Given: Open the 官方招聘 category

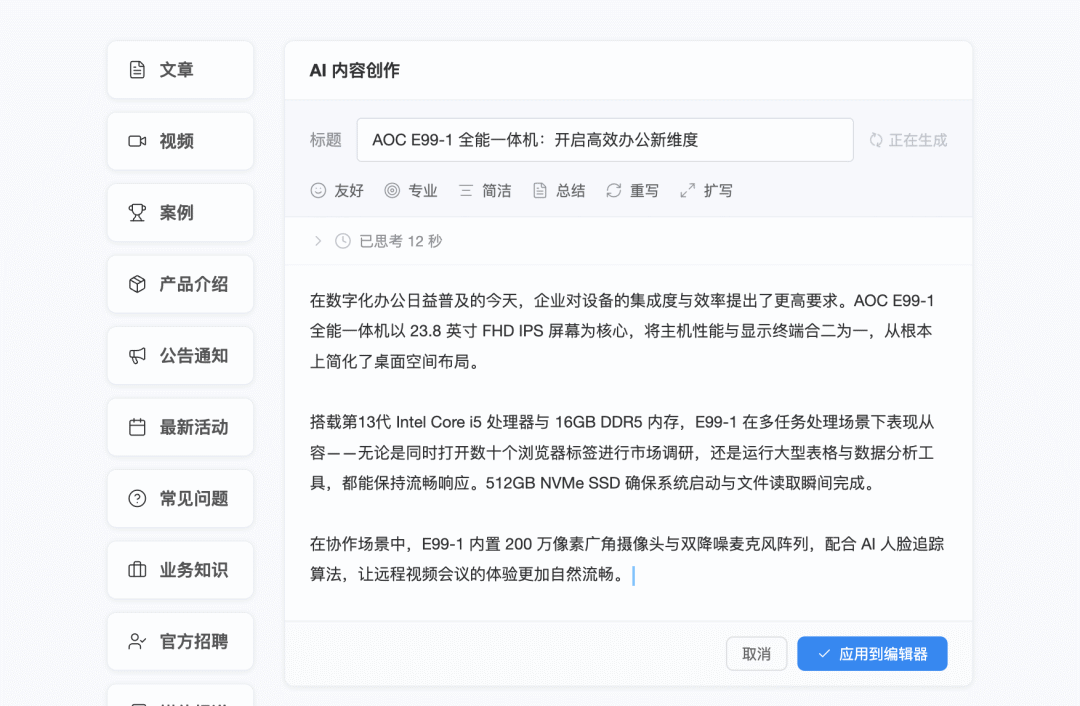Looking at the screenshot, I should (180, 641).
